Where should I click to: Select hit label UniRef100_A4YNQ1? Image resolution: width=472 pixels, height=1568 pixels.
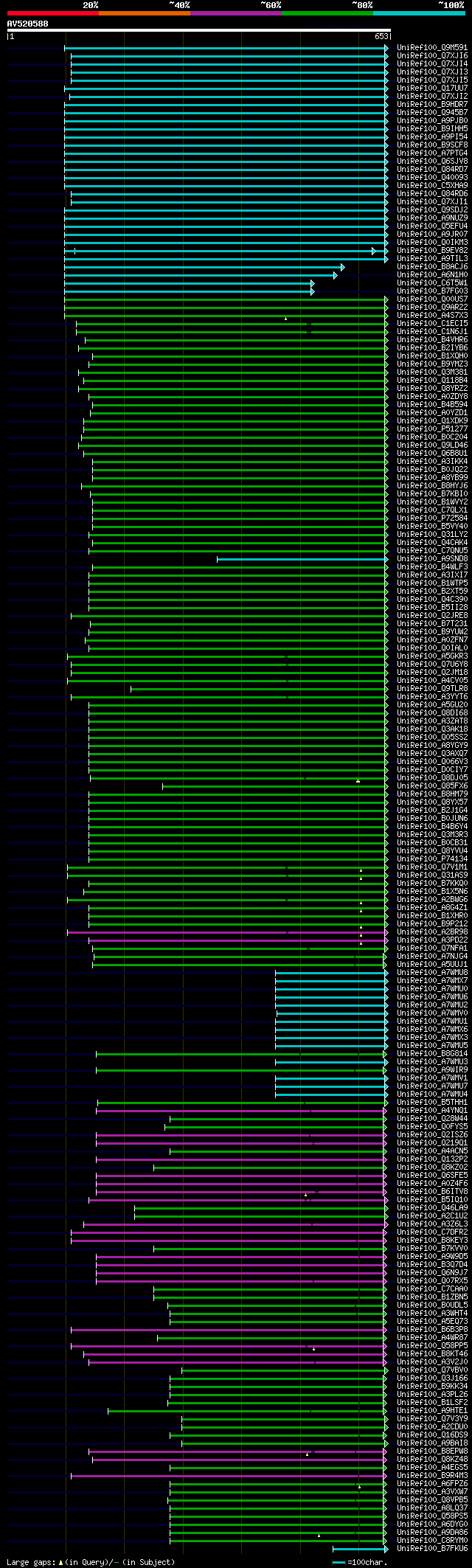(432, 1111)
